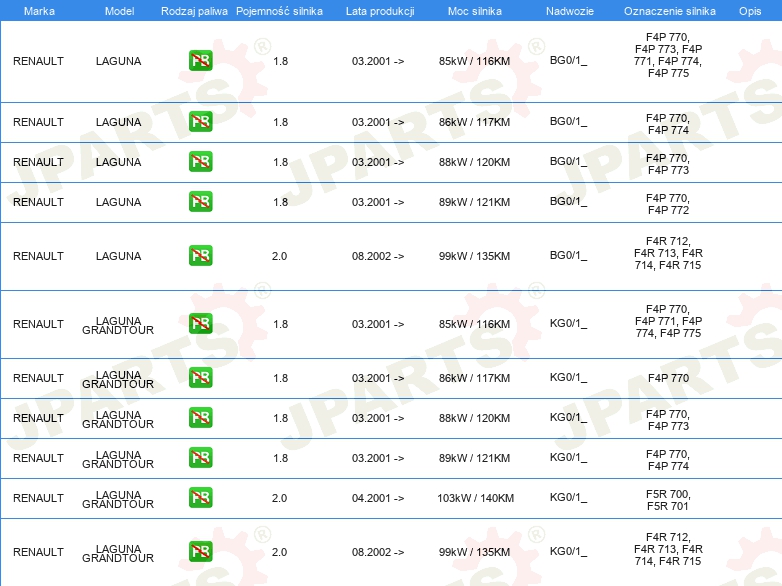The height and width of the screenshot is (586, 782).
Task: Click LAGUNA GRANDTOUR model in 85kW / 116KM row
Action: click(x=118, y=325)
